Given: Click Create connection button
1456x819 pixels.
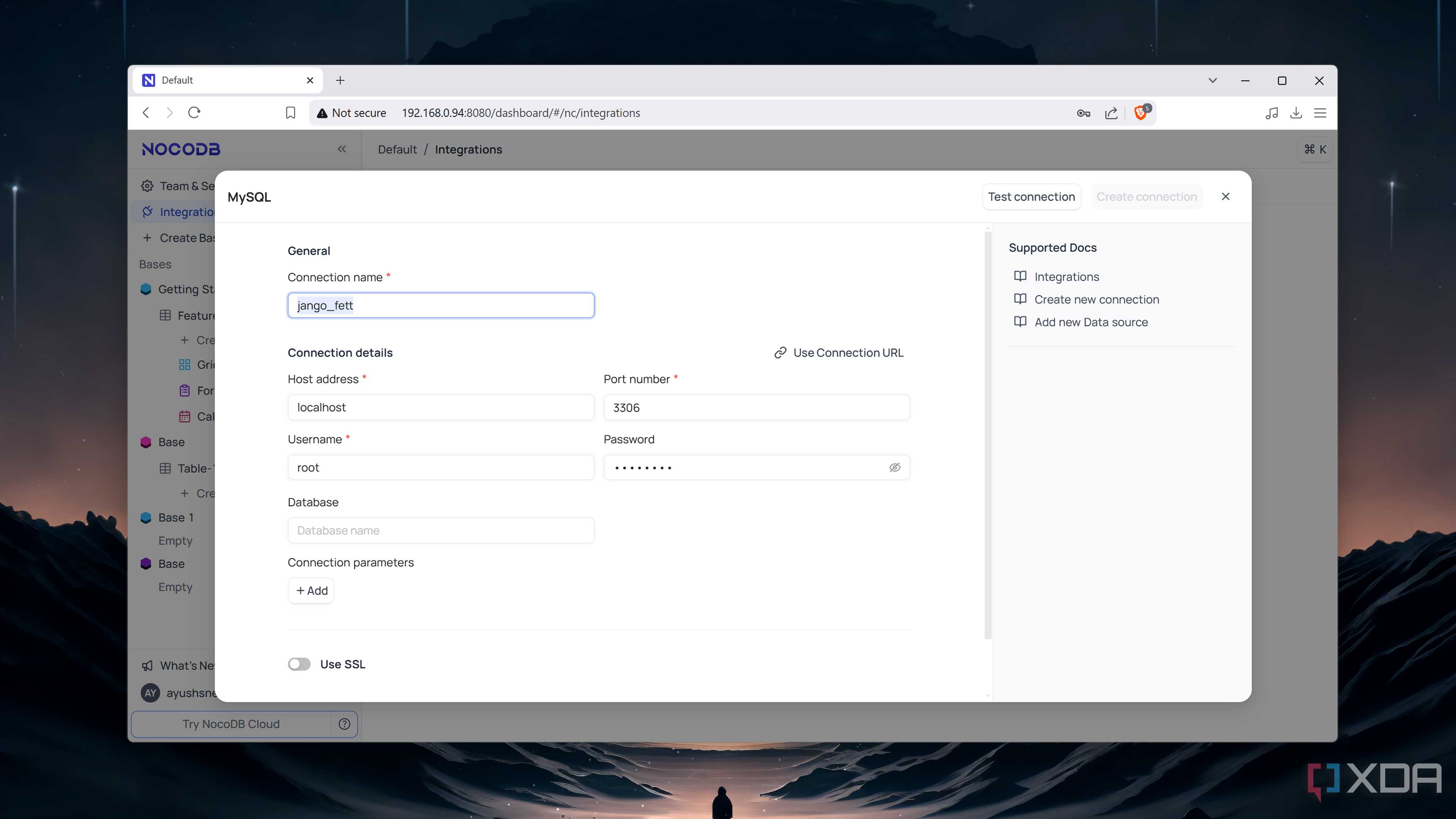Looking at the screenshot, I should click(x=1146, y=197).
